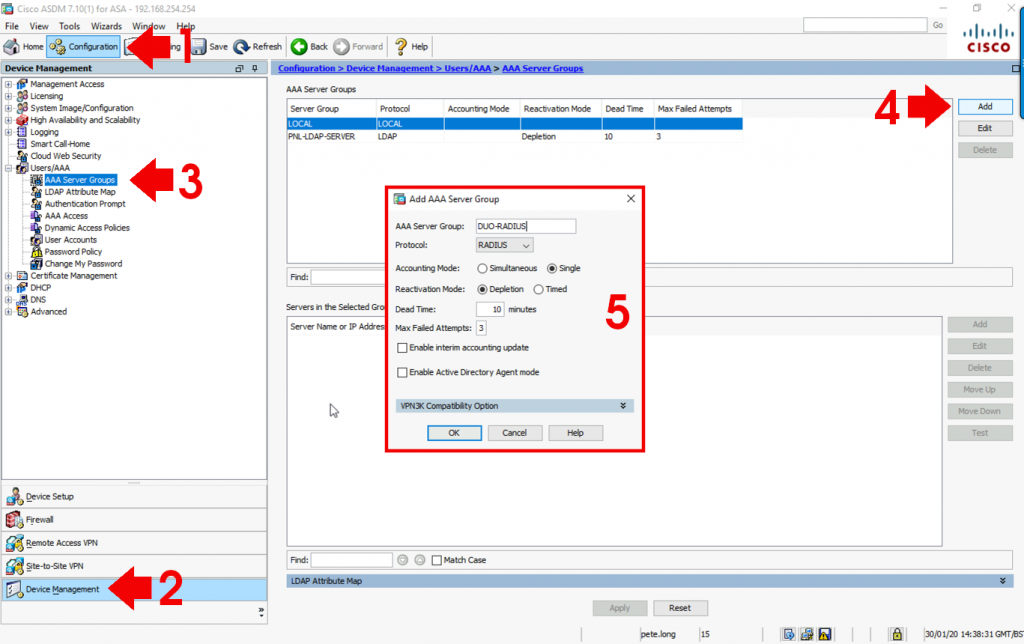Enable interim accounting update checkbox

pyautogui.click(x=402, y=348)
